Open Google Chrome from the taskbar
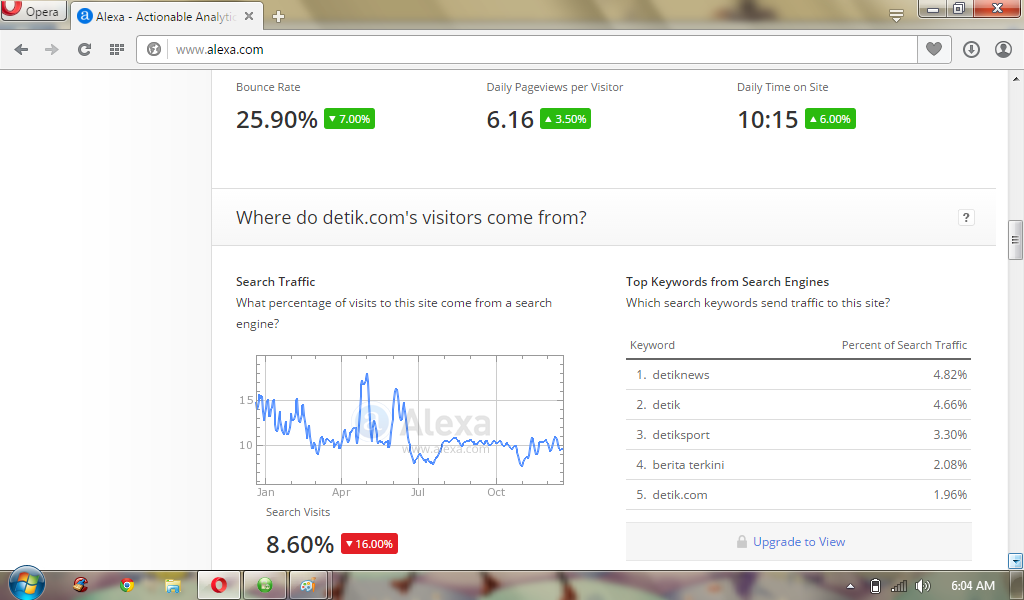The width and height of the screenshot is (1024, 600). 127,584
